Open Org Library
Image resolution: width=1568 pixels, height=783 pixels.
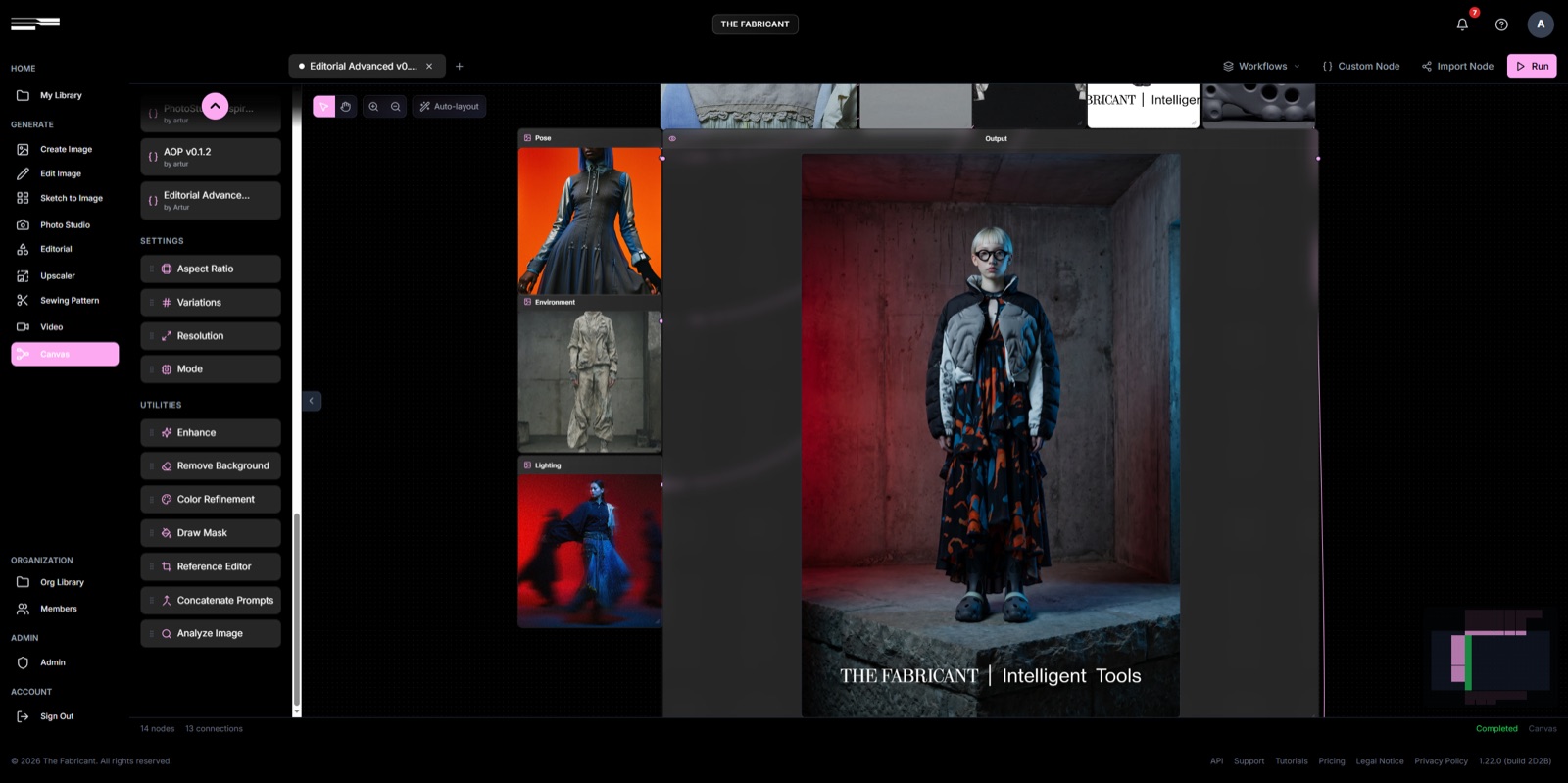(62, 582)
